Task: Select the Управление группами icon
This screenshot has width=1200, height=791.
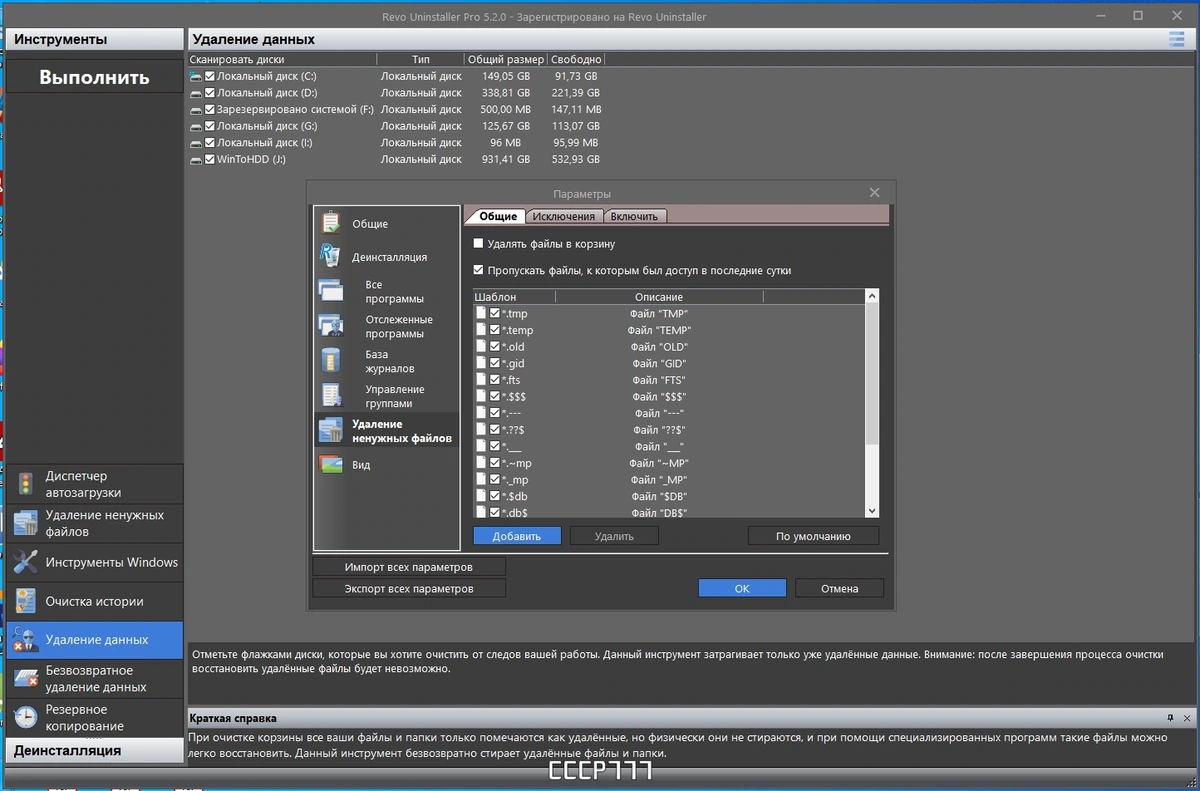Action: [x=330, y=396]
